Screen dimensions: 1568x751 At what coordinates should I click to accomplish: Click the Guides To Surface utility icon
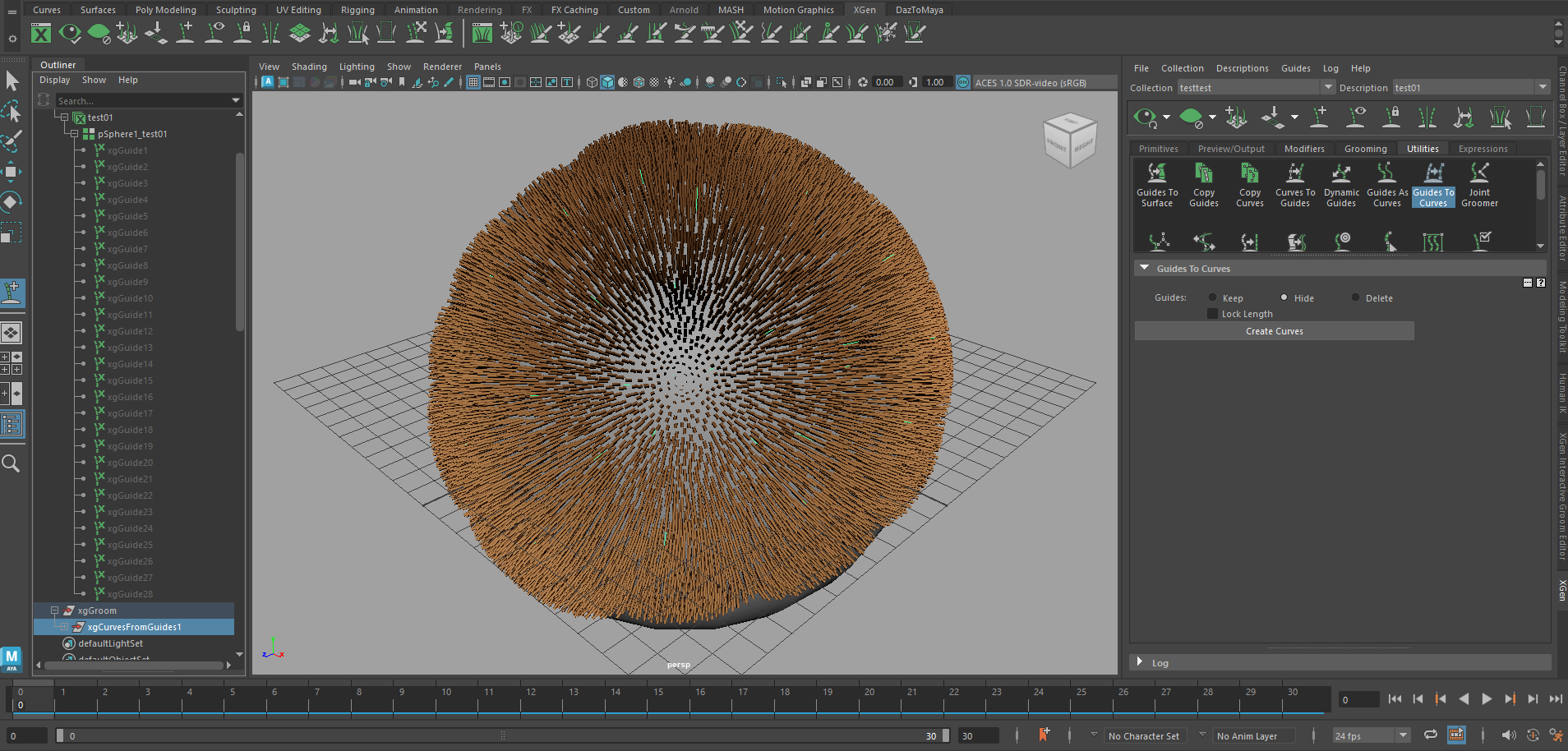(1156, 173)
